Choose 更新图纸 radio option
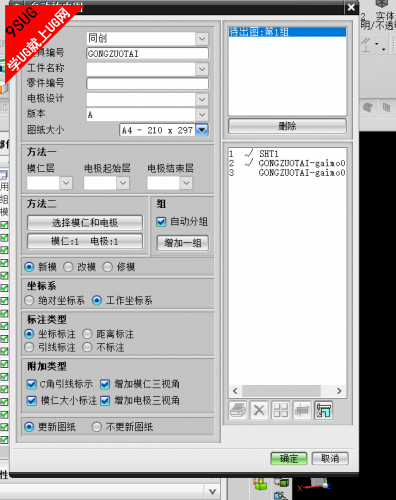 pyautogui.click(x=29, y=427)
